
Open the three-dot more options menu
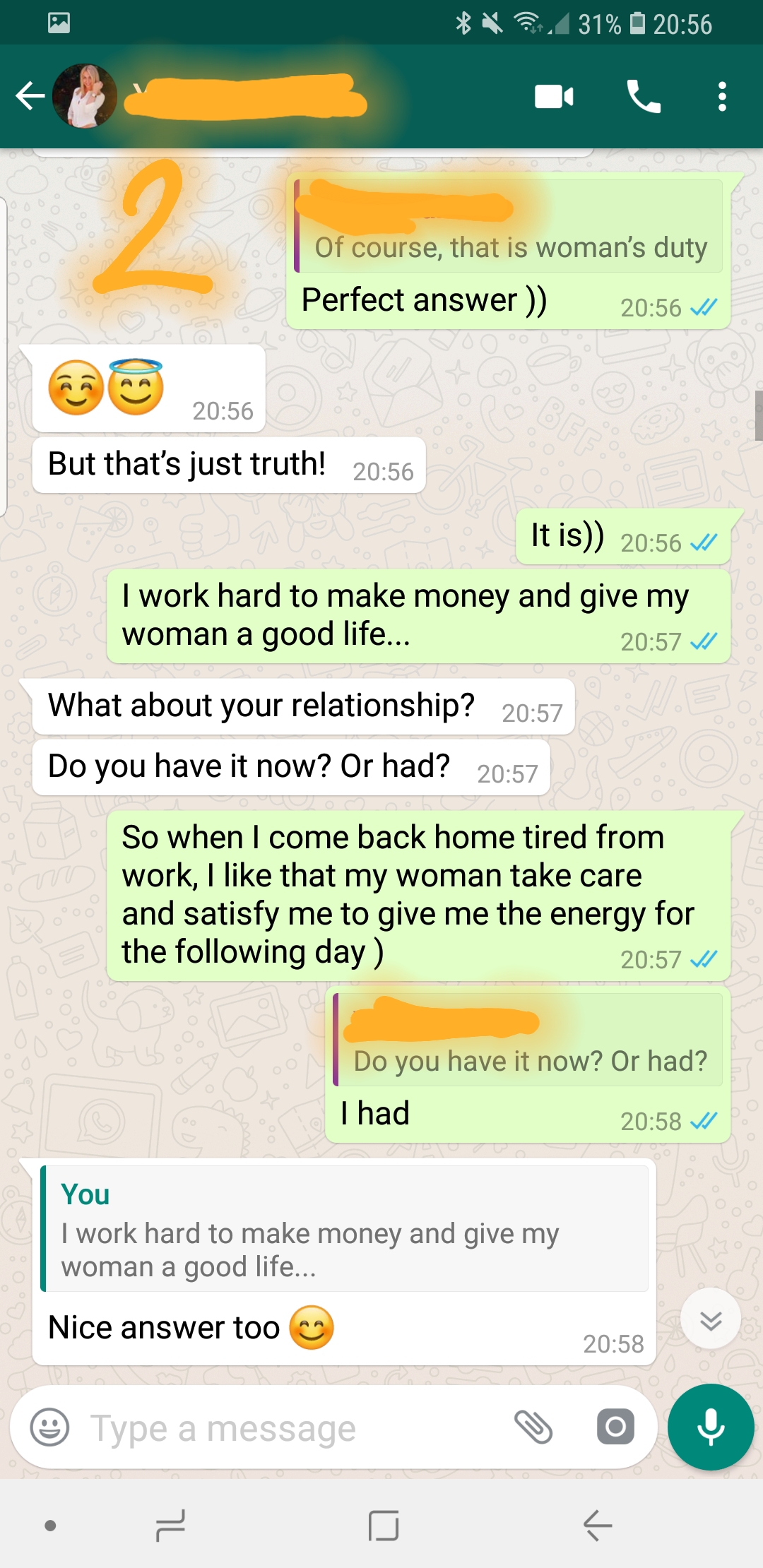[721, 97]
